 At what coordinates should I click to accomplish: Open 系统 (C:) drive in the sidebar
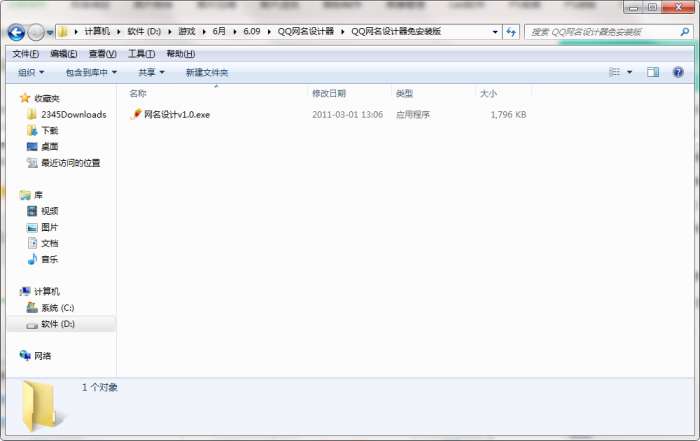pyautogui.click(x=58, y=308)
